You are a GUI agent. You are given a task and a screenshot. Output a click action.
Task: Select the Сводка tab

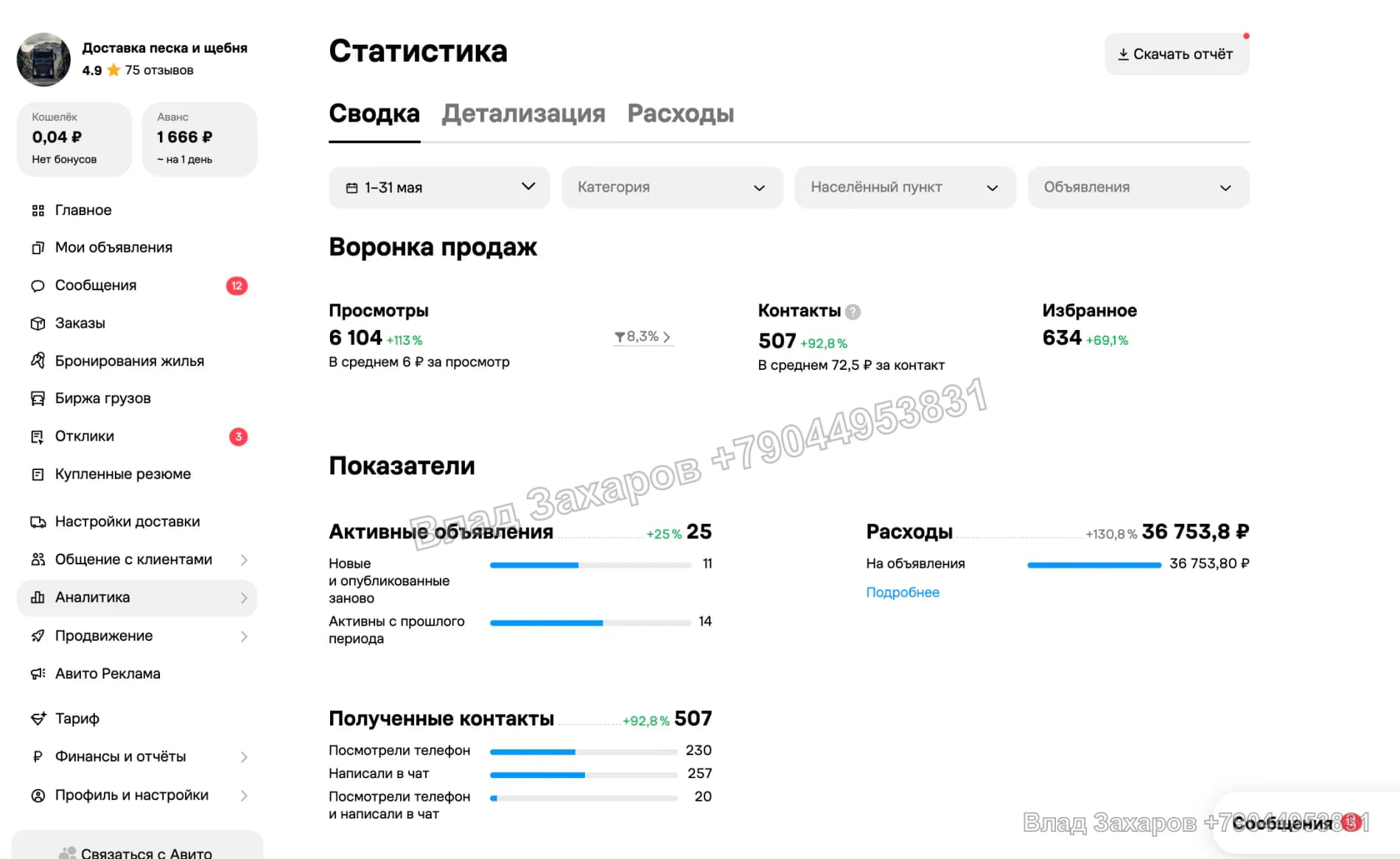374,113
